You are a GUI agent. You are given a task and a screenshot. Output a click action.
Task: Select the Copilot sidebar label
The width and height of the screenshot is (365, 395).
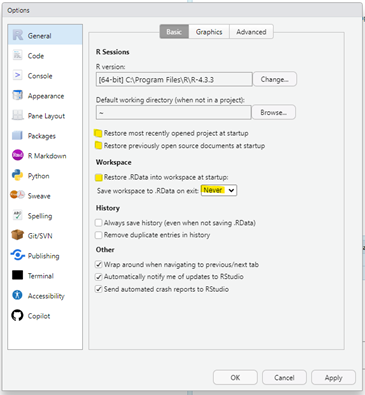(39, 316)
